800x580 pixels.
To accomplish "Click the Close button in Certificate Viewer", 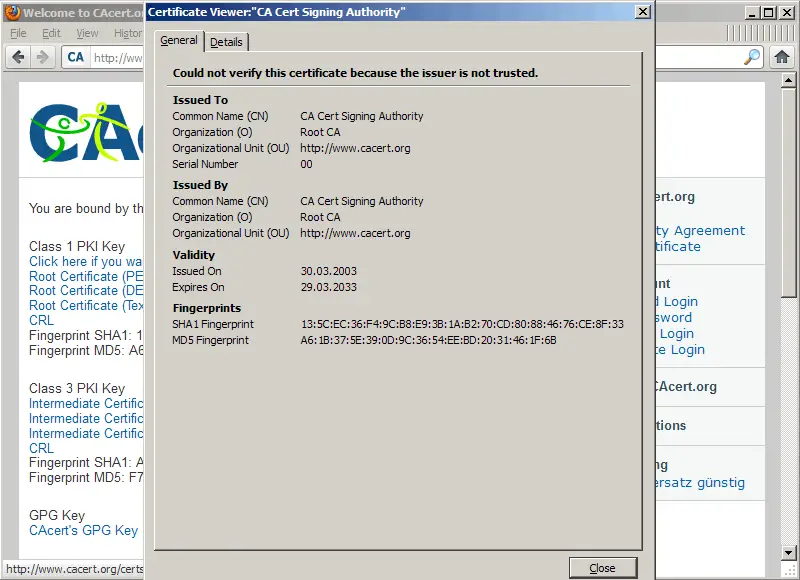I will (603, 568).
